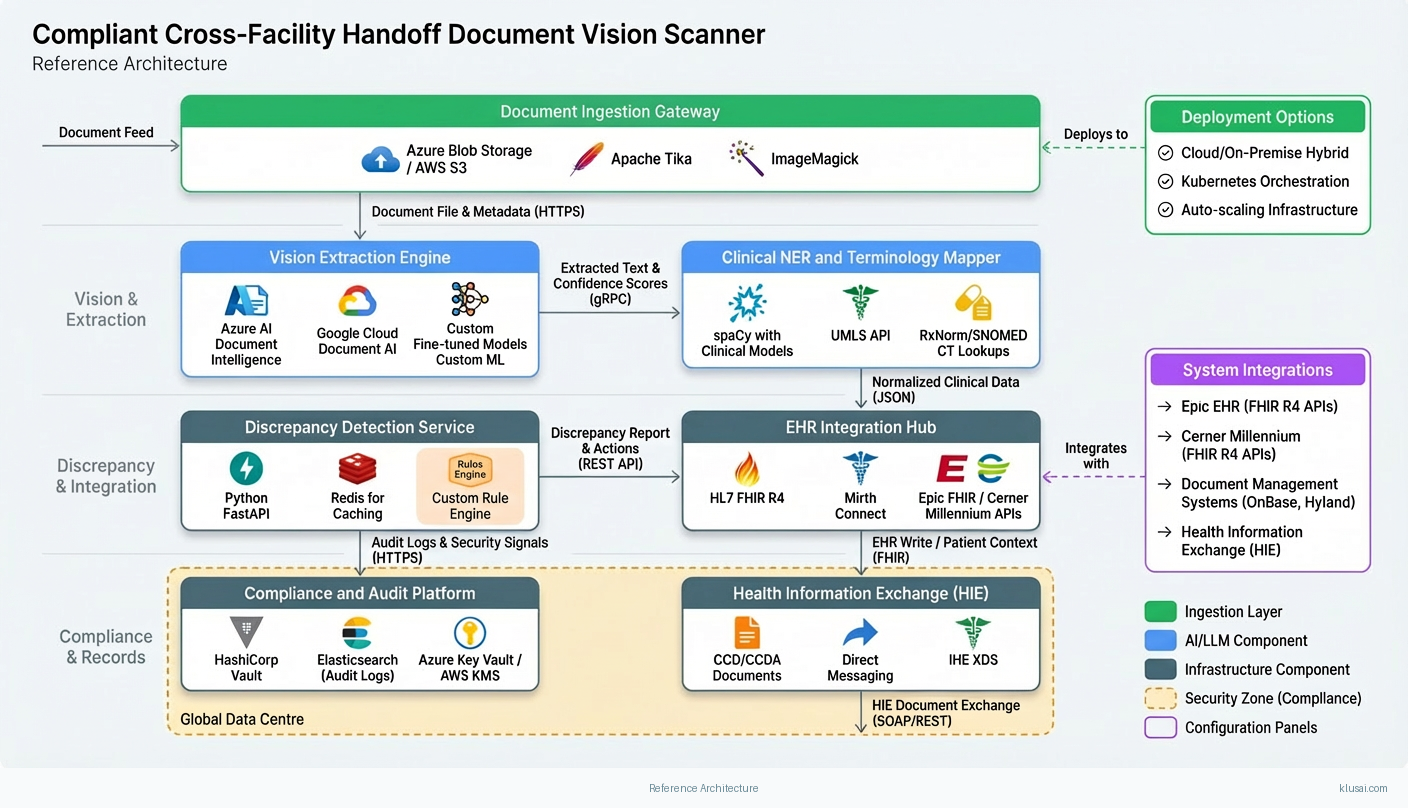Toggle the Cloud/On-Premise Hybrid checkmark
The width and height of the screenshot is (1408, 808).
1165,153
